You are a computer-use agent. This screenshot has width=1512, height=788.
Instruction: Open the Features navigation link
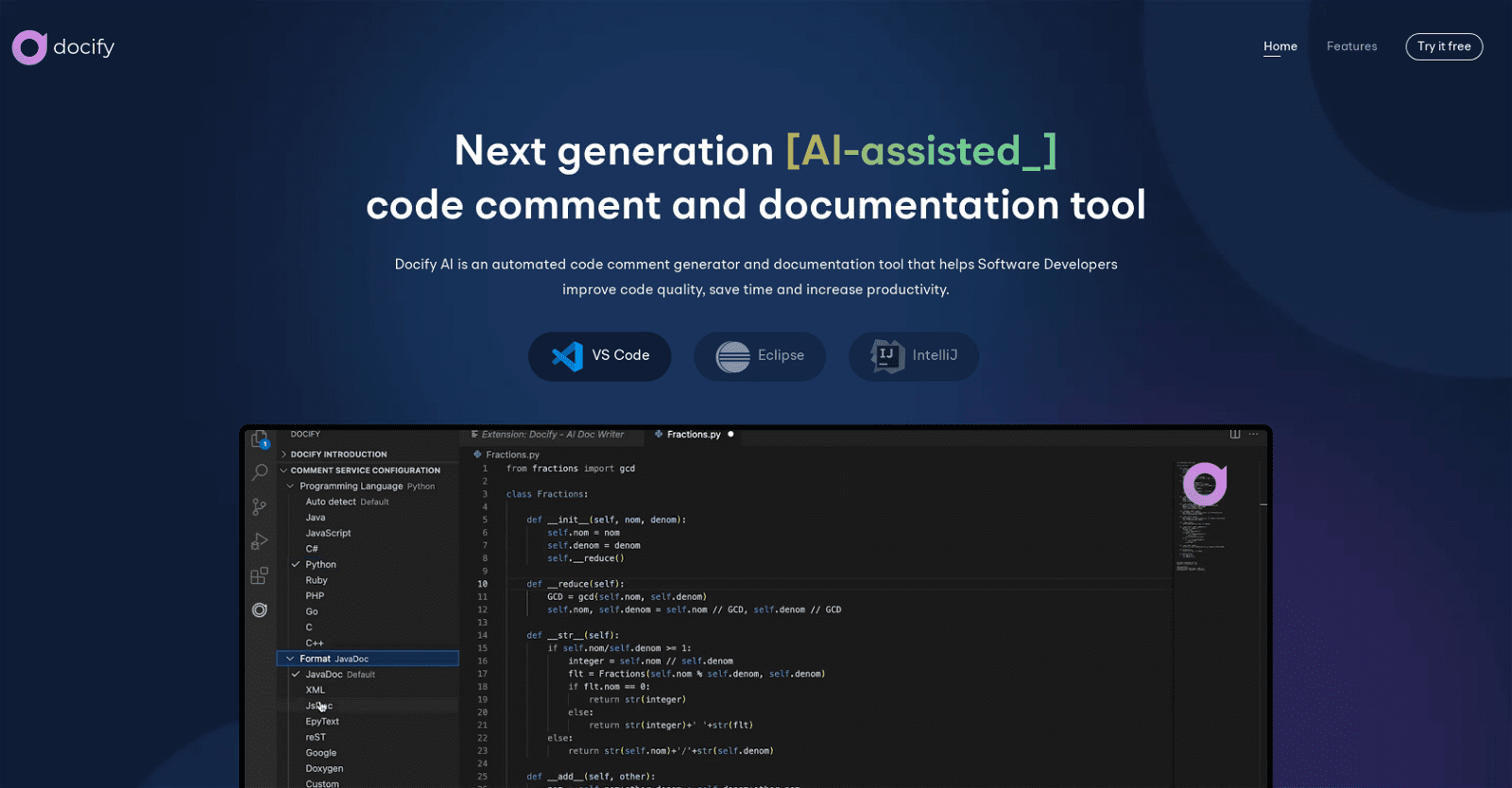(1351, 46)
